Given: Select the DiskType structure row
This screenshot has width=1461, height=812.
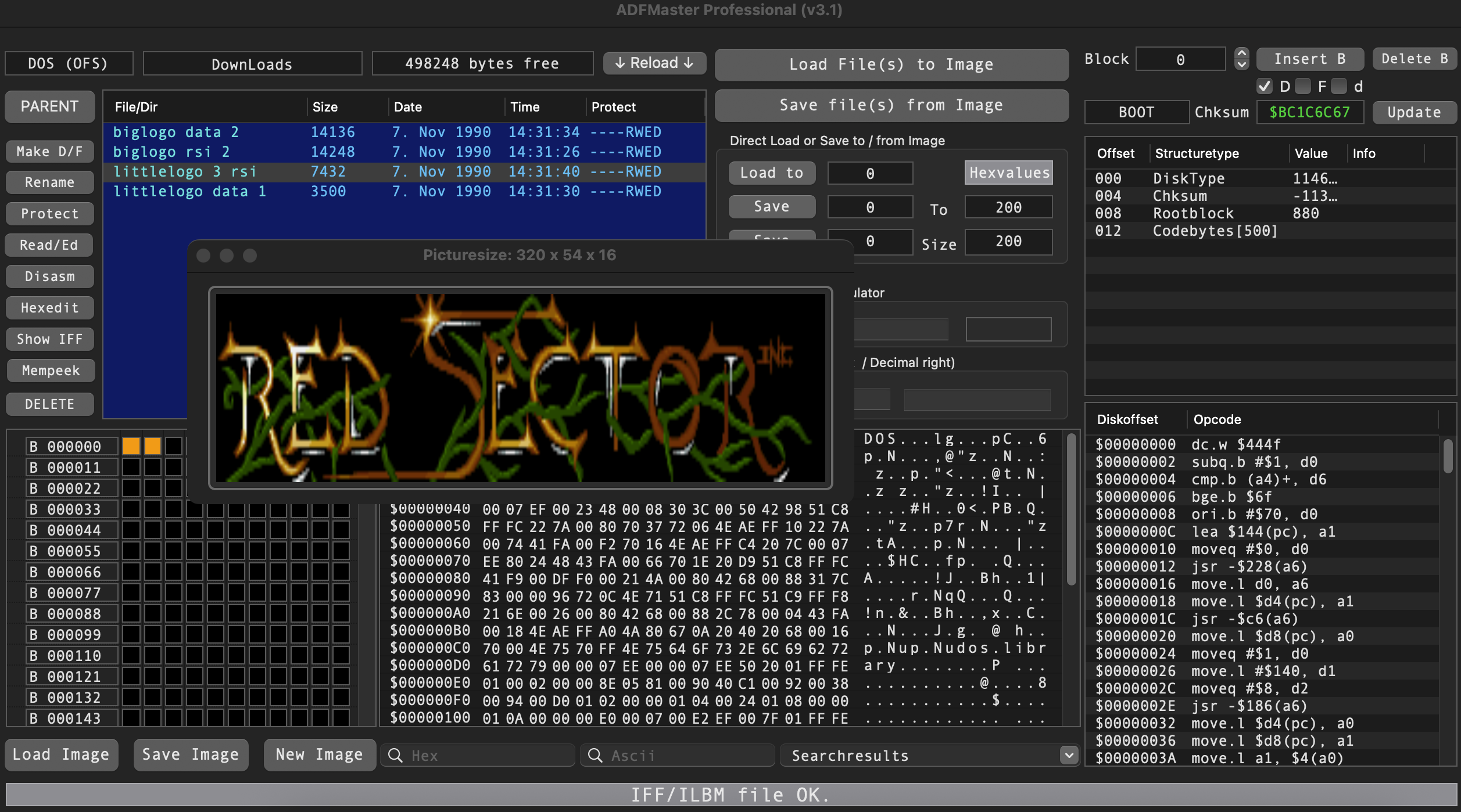Looking at the screenshot, I should [1270, 178].
